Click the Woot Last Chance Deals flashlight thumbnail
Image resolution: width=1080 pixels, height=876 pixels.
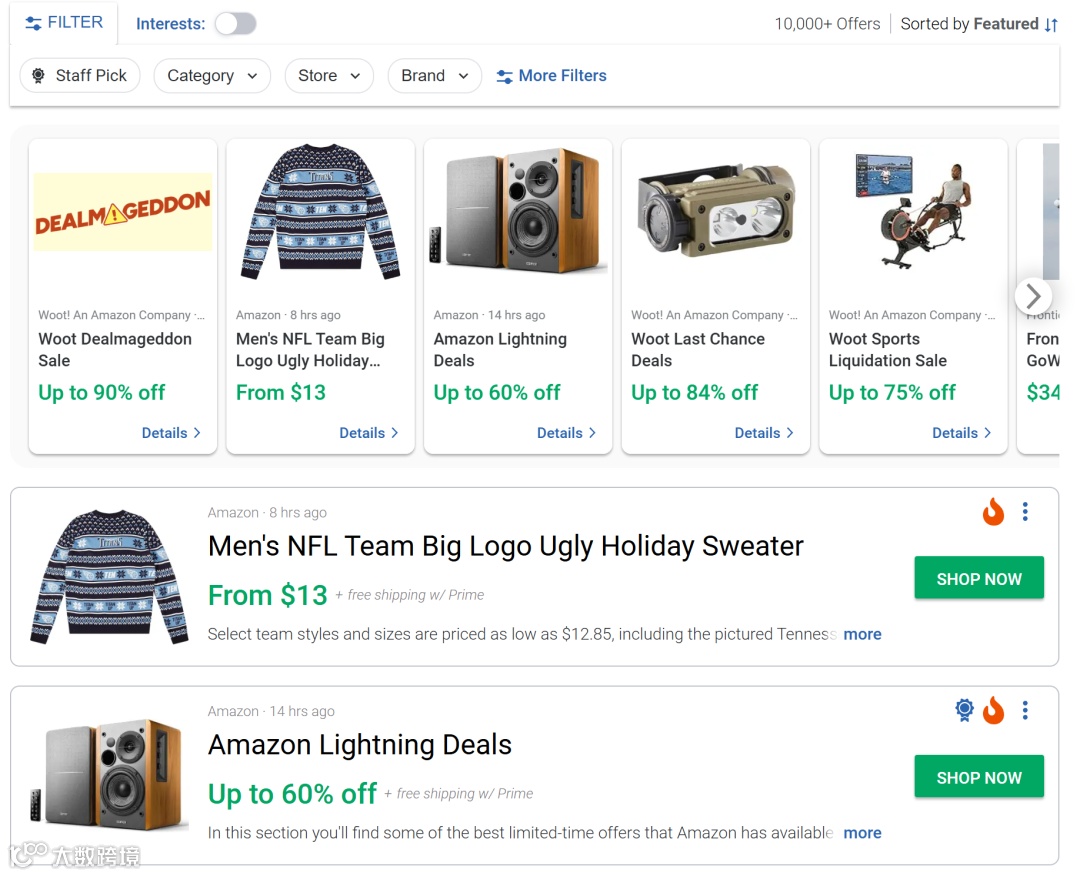(716, 211)
